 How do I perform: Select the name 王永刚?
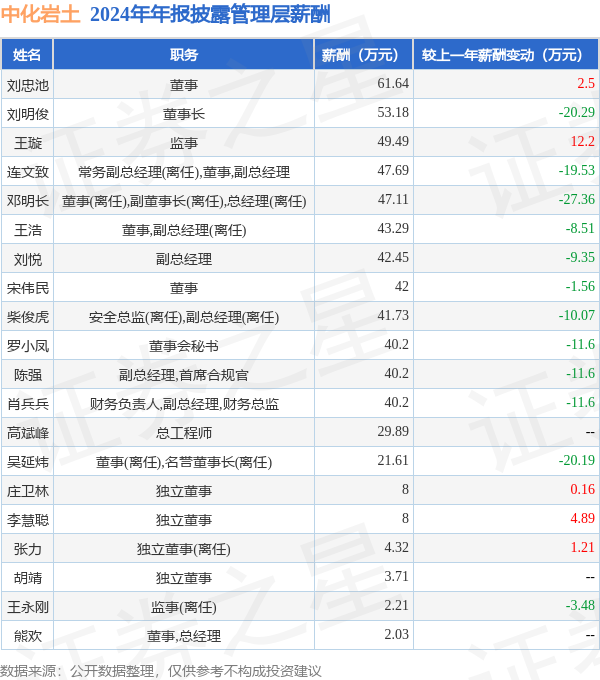(28, 607)
